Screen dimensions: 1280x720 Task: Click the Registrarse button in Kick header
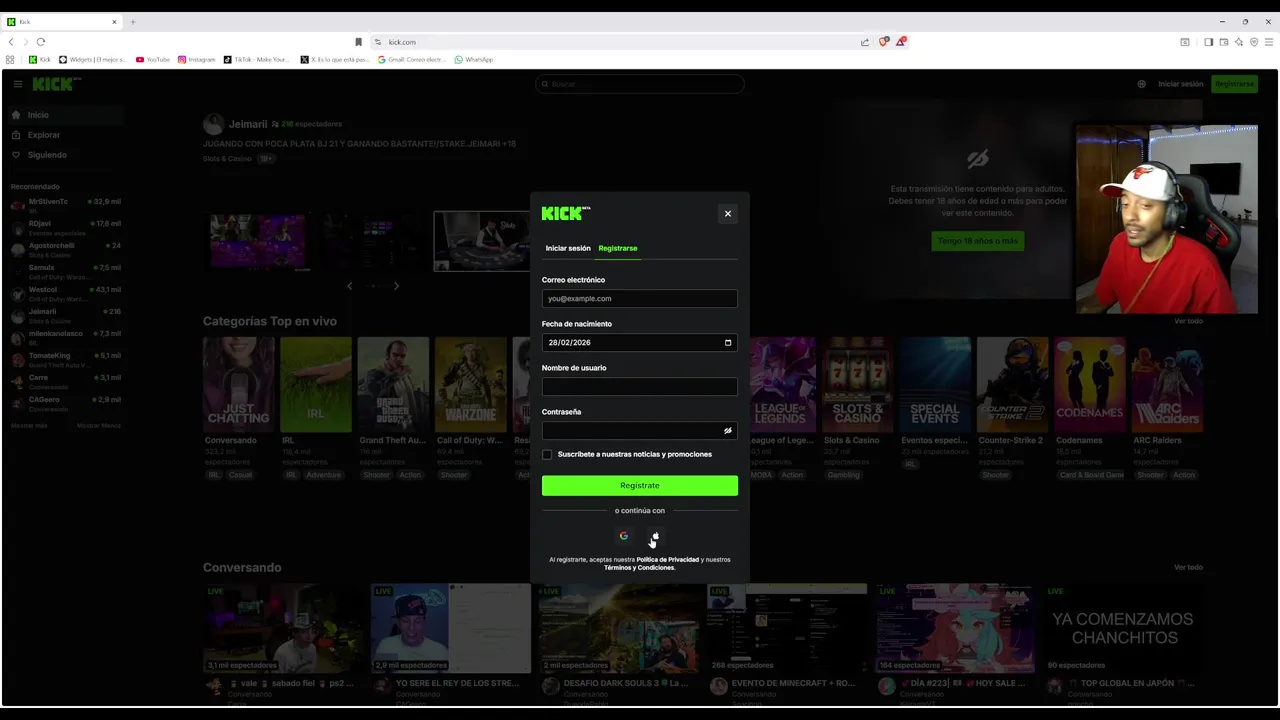coord(1234,84)
